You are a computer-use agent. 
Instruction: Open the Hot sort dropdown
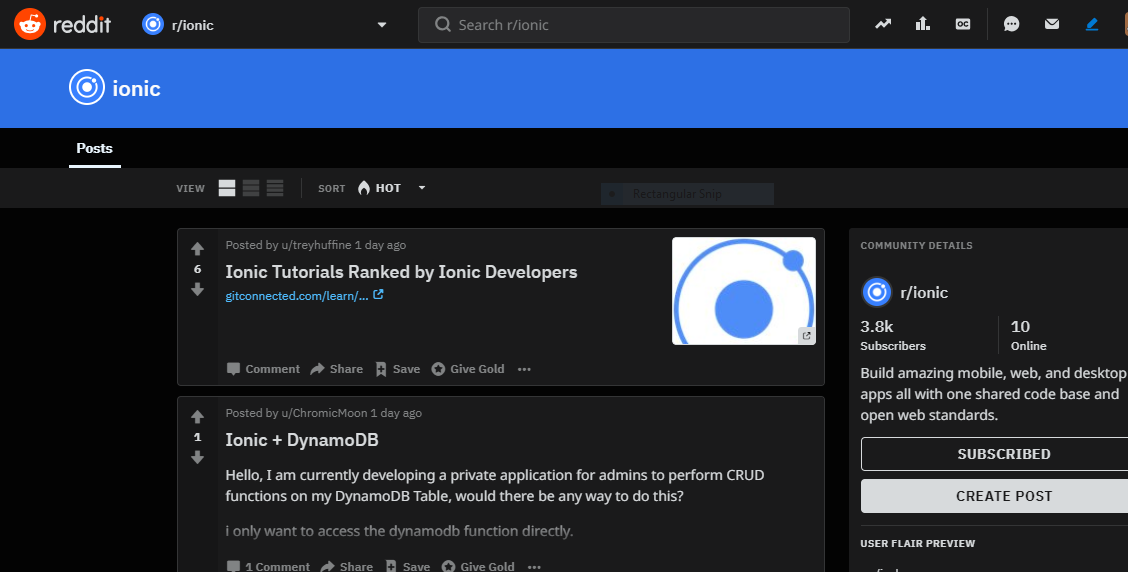pos(392,188)
